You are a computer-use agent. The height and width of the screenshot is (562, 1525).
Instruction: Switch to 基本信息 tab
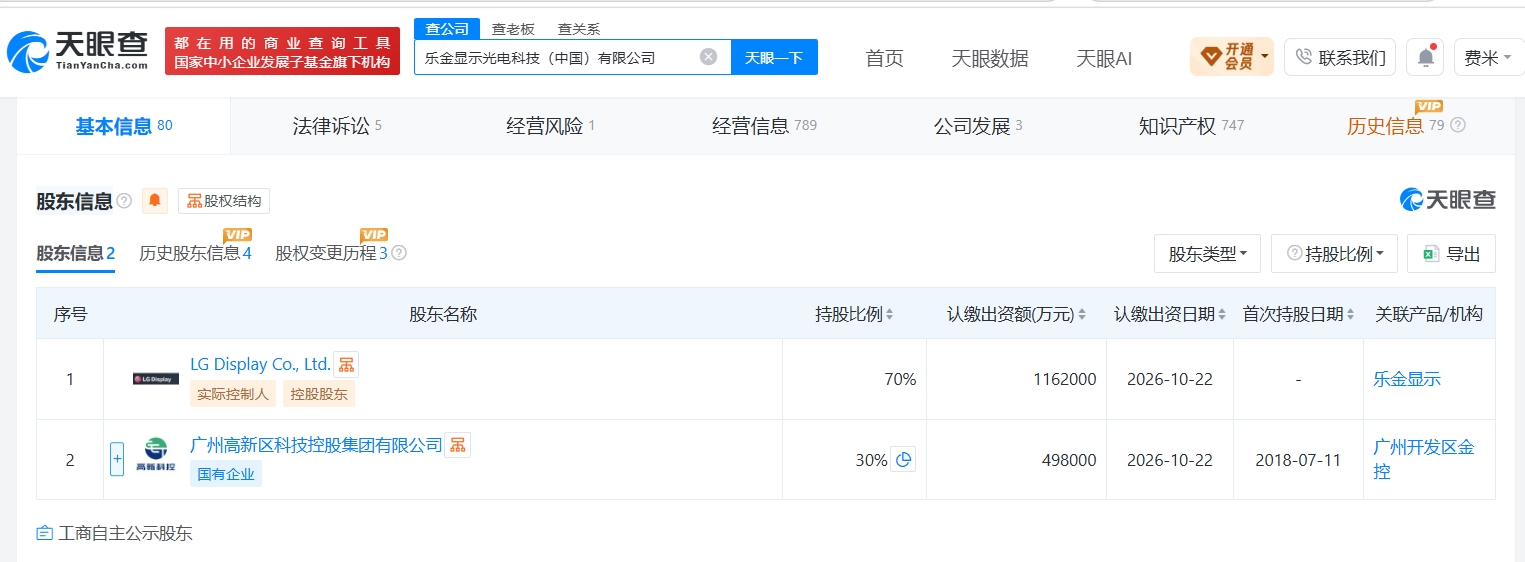124,126
